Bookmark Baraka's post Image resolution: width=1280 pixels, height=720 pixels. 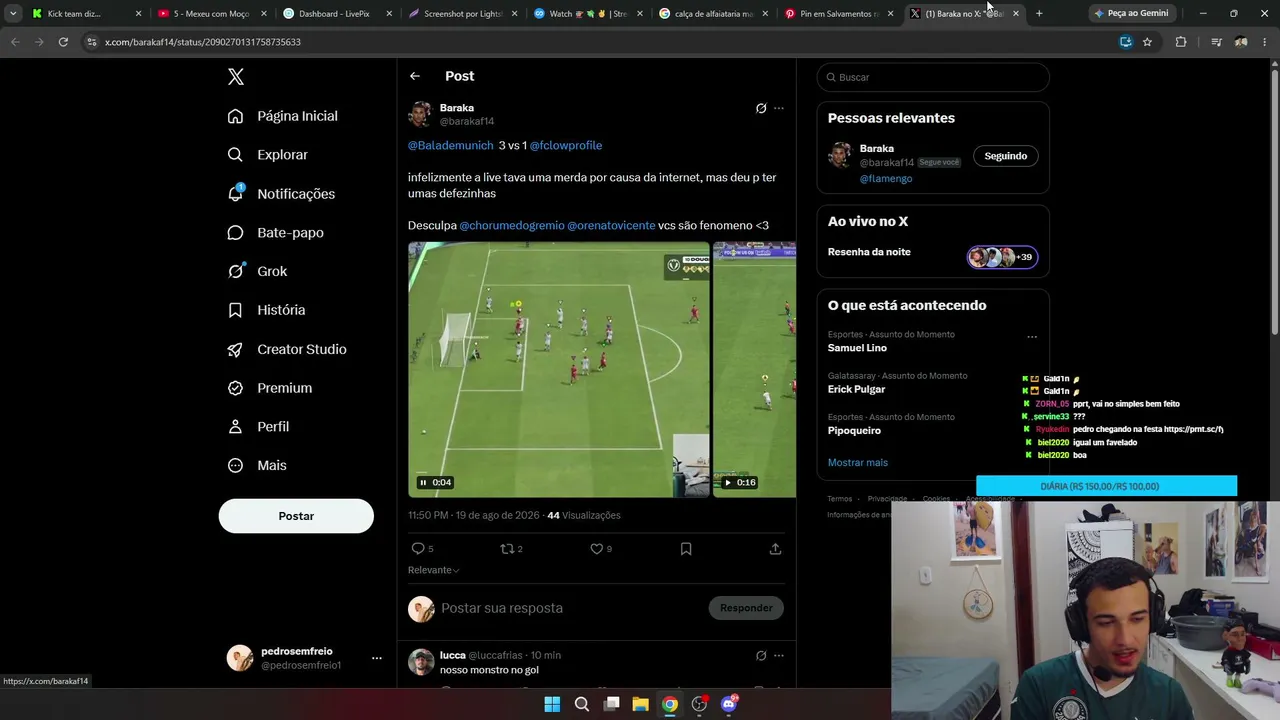(x=686, y=549)
